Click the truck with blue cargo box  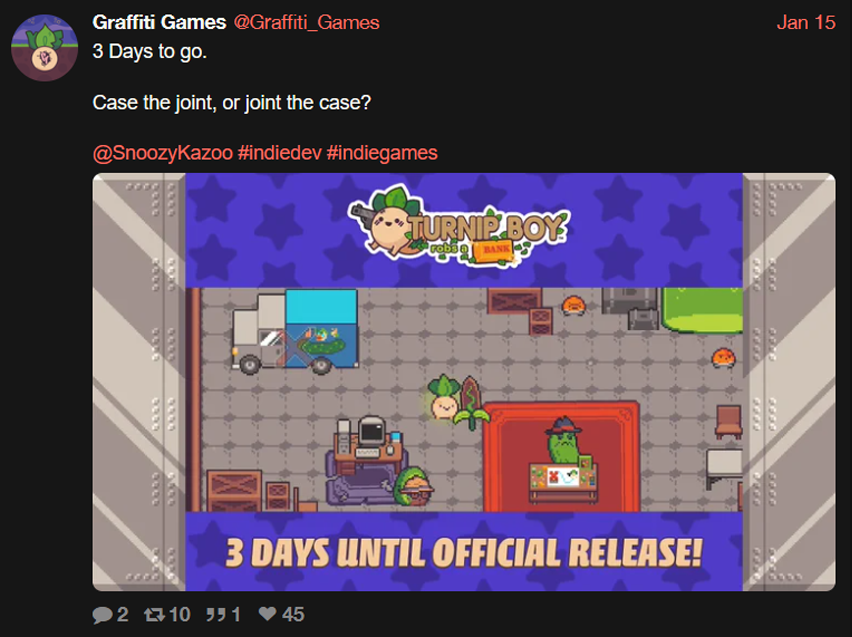(295, 332)
